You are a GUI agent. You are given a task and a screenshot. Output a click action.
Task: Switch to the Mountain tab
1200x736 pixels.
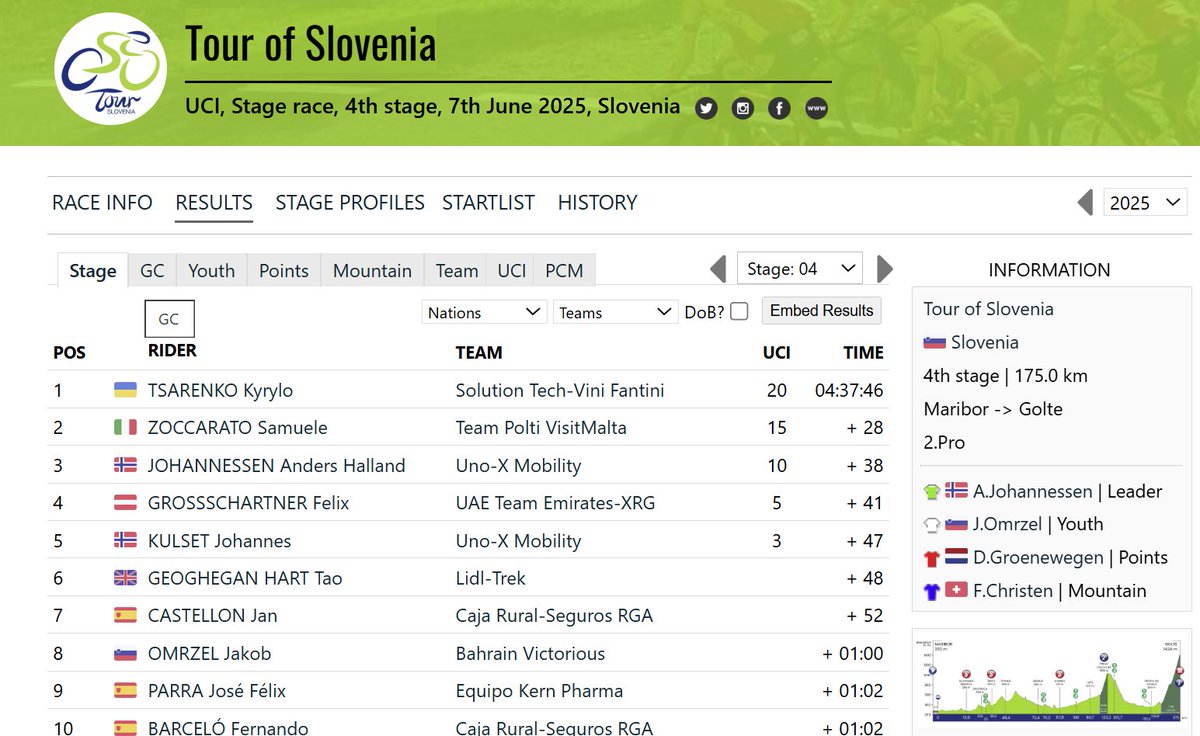click(372, 271)
